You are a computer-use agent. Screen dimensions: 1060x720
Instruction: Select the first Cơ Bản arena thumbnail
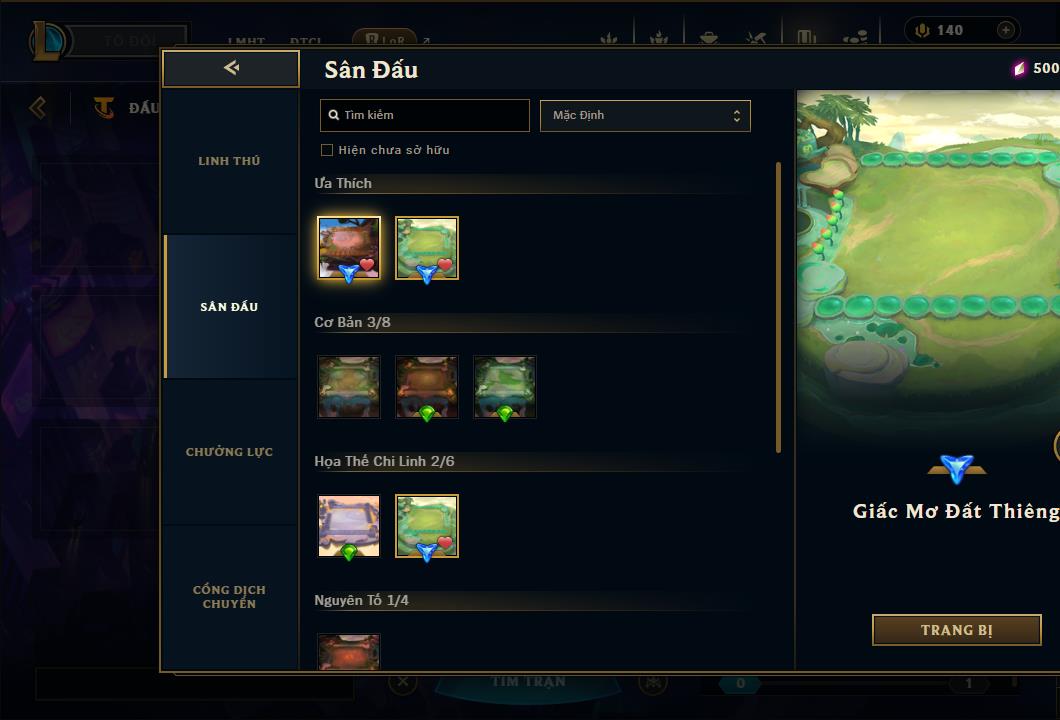[x=349, y=387]
